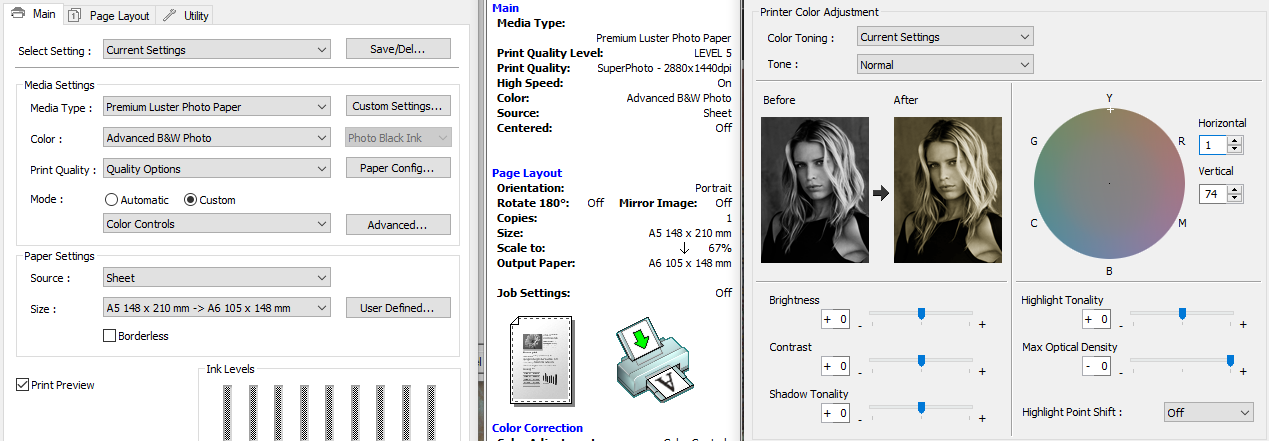This screenshot has width=1269, height=441.
Task: Open the Highlight Point Shift dropdown
Action: click(1208, 412)
